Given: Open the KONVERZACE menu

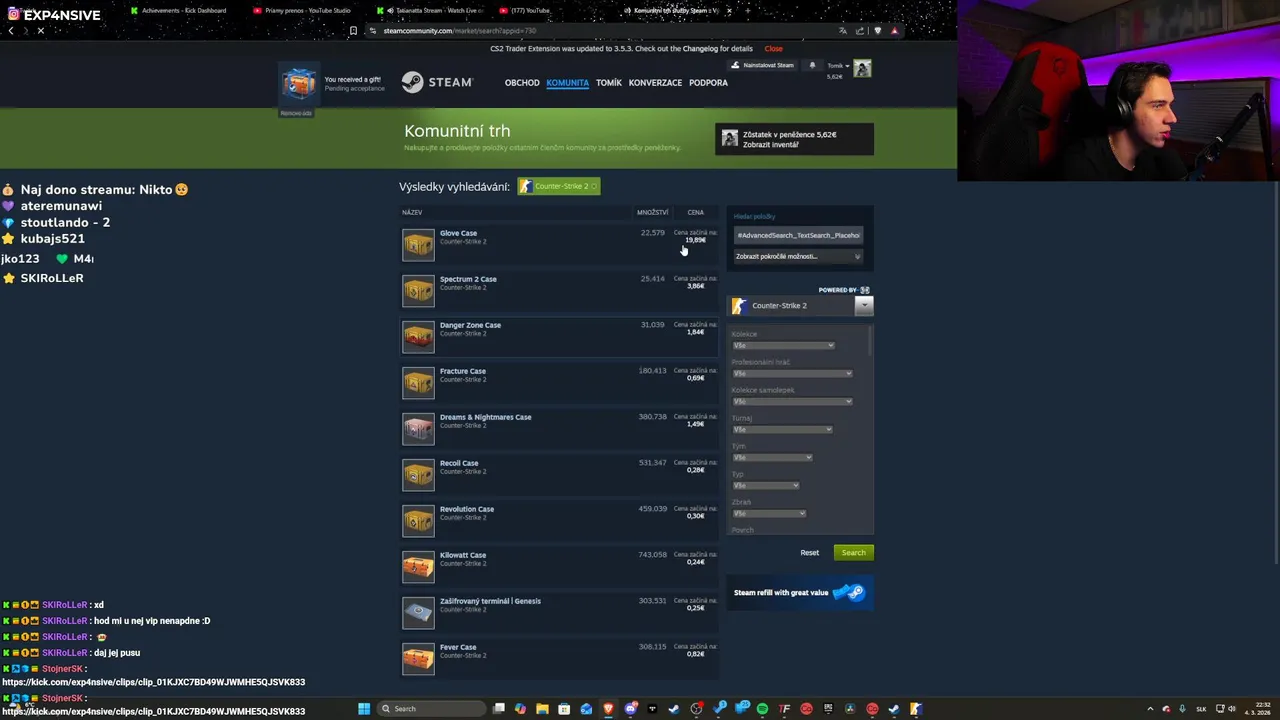Looking at the screenshot, I should tap(655, 83).
